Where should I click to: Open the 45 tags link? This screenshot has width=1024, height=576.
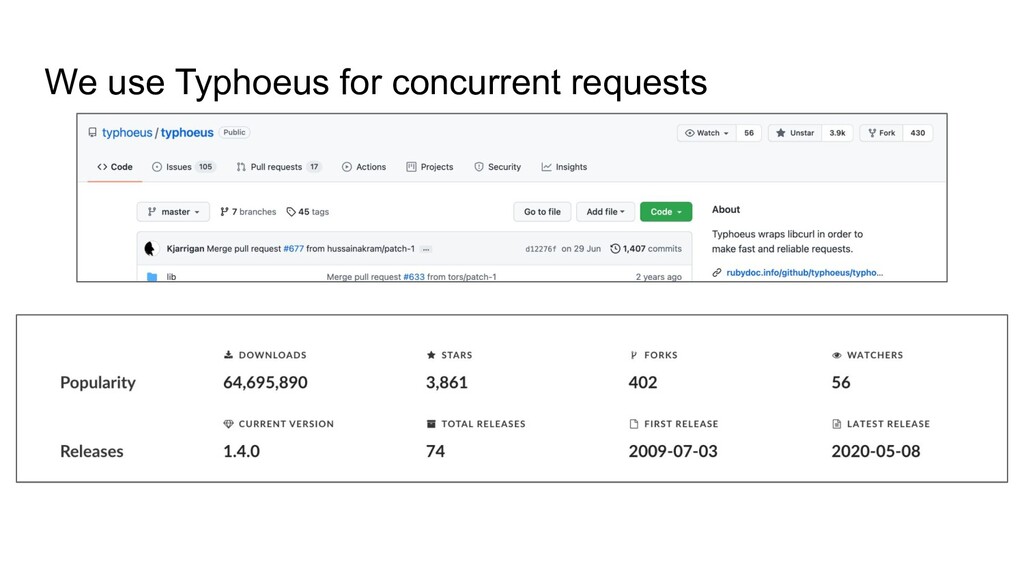click(308, 212)
